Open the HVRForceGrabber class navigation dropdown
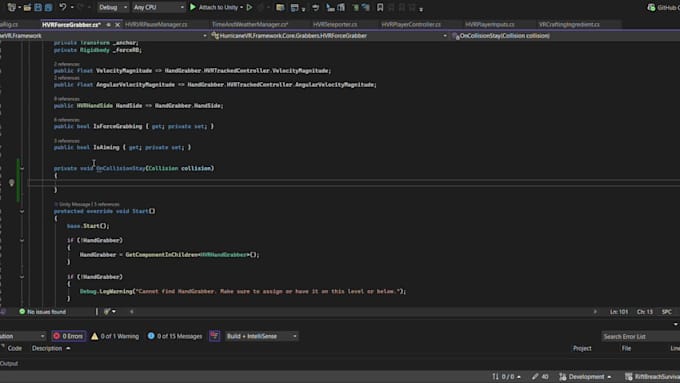680x383 pixels. tap(445, 36)
